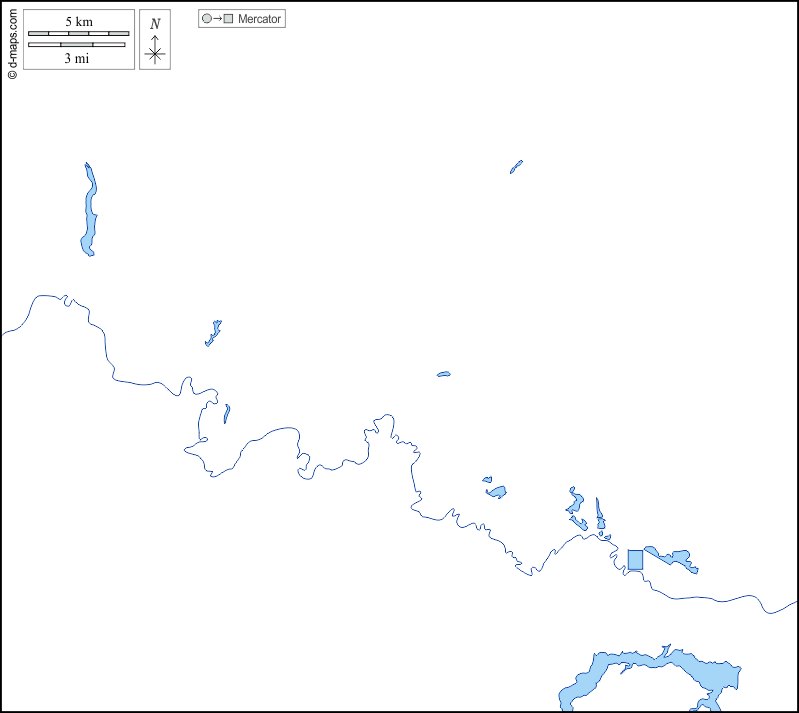Click the arrow between circle and square

217,19
